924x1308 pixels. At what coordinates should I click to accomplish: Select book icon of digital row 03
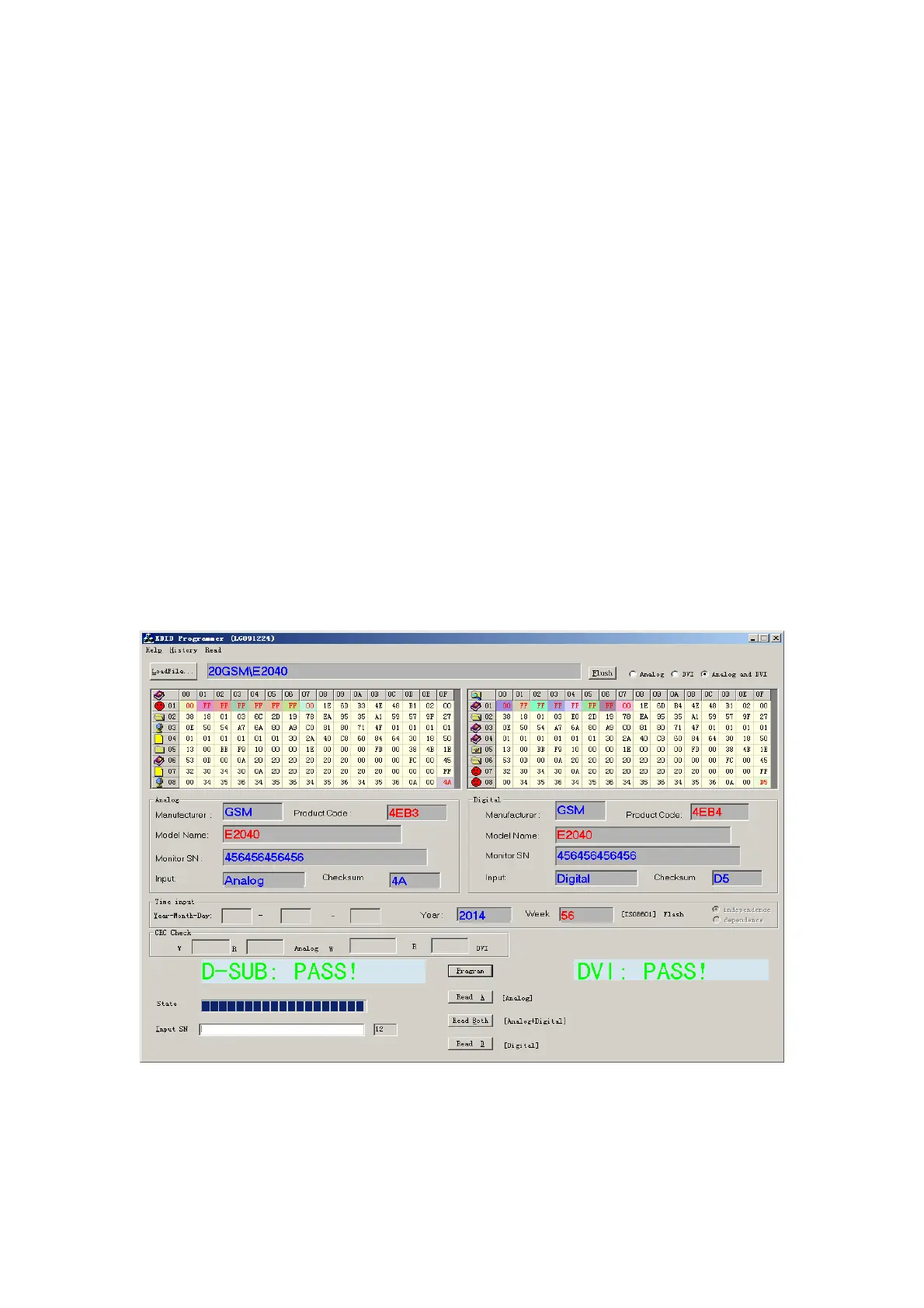coord(476,728)
